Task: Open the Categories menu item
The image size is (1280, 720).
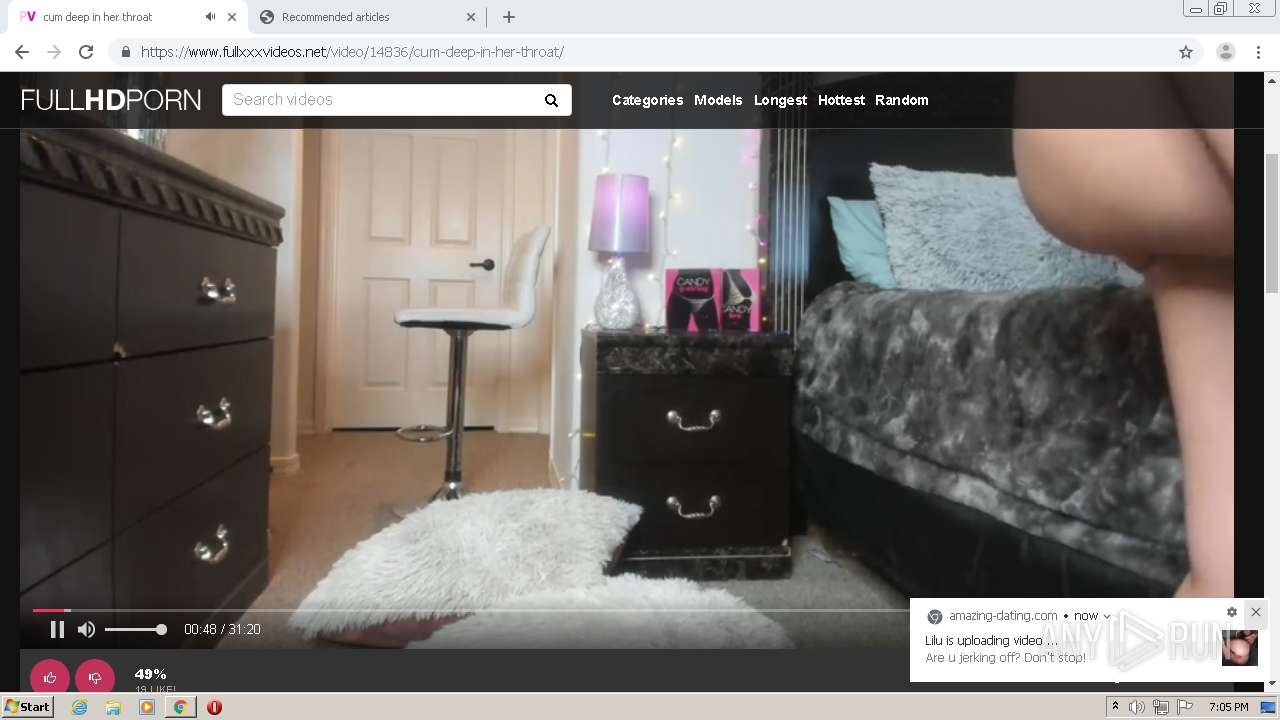Action: pyautogui.click(x=647, y=100)
